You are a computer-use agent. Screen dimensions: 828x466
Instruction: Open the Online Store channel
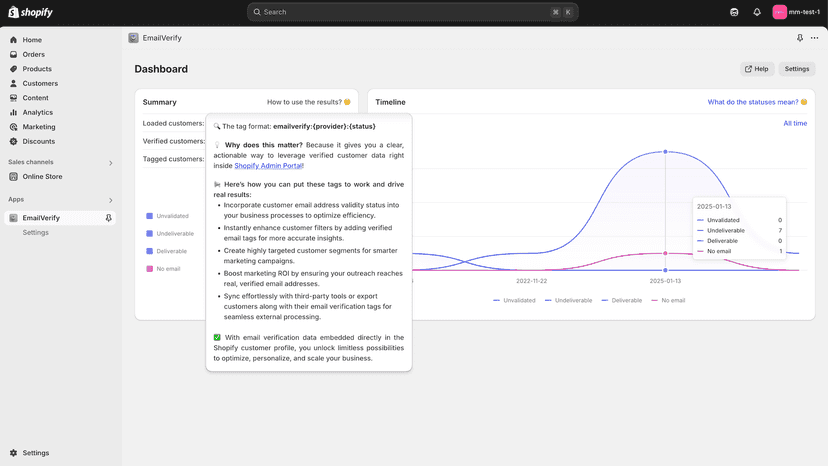pos(42,176)
